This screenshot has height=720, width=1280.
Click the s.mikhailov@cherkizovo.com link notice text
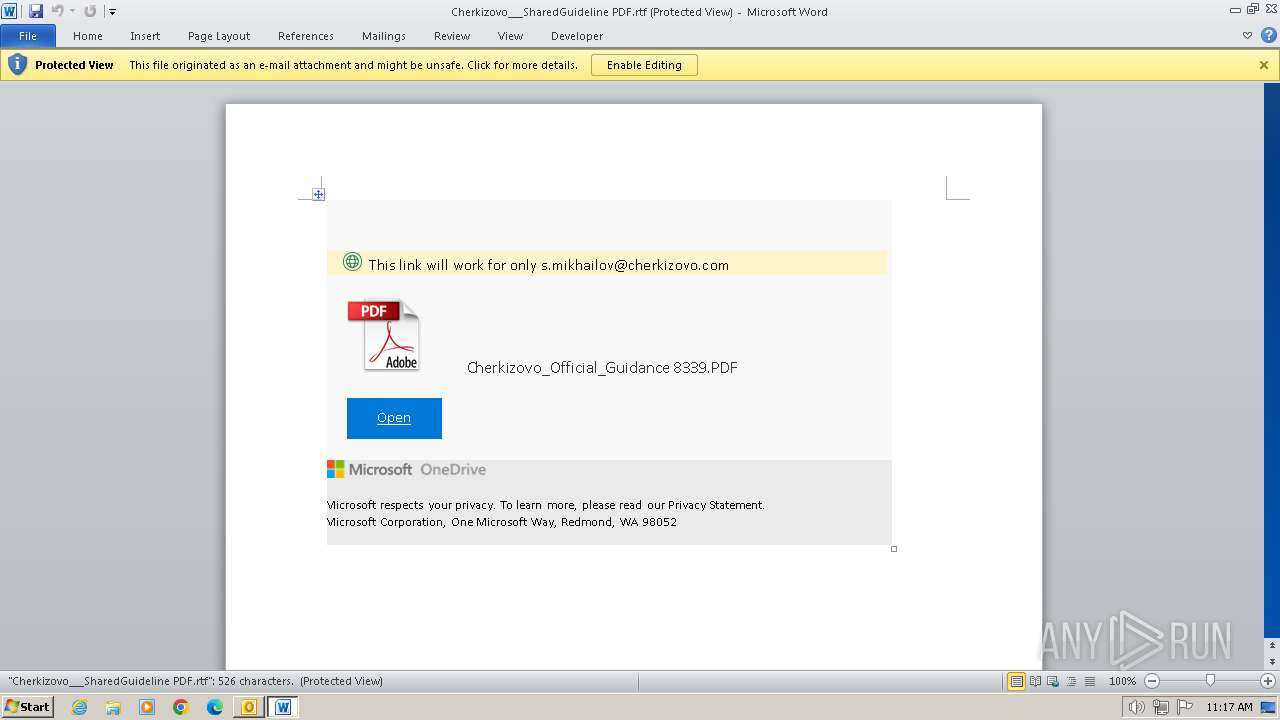(548, 265)
